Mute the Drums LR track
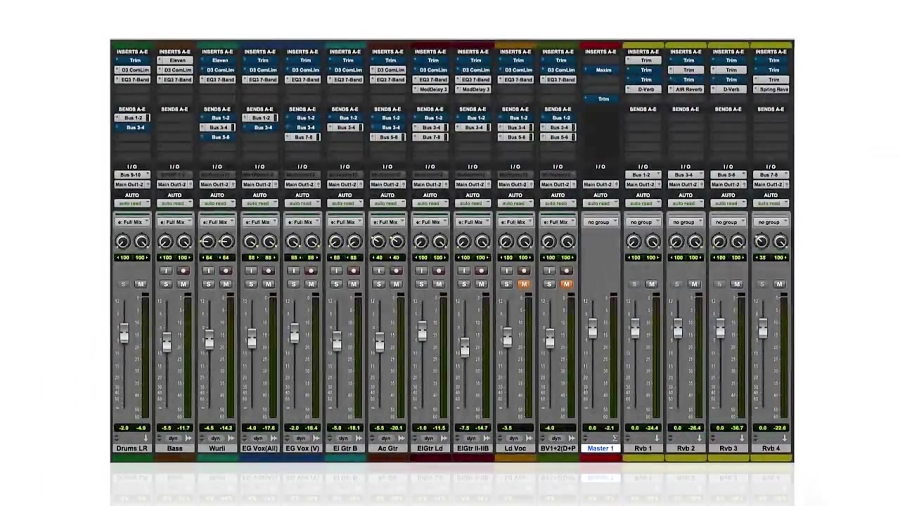Image resolution: width=900 pixels, height=506 pixels. (141, 284)
